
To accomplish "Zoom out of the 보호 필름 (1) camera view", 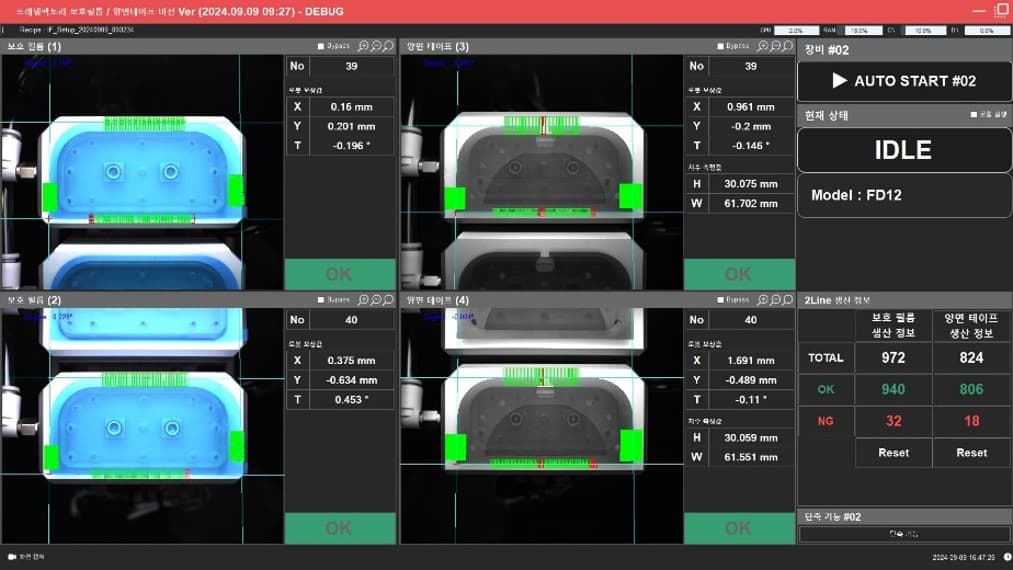I will (x=376, y=46).
